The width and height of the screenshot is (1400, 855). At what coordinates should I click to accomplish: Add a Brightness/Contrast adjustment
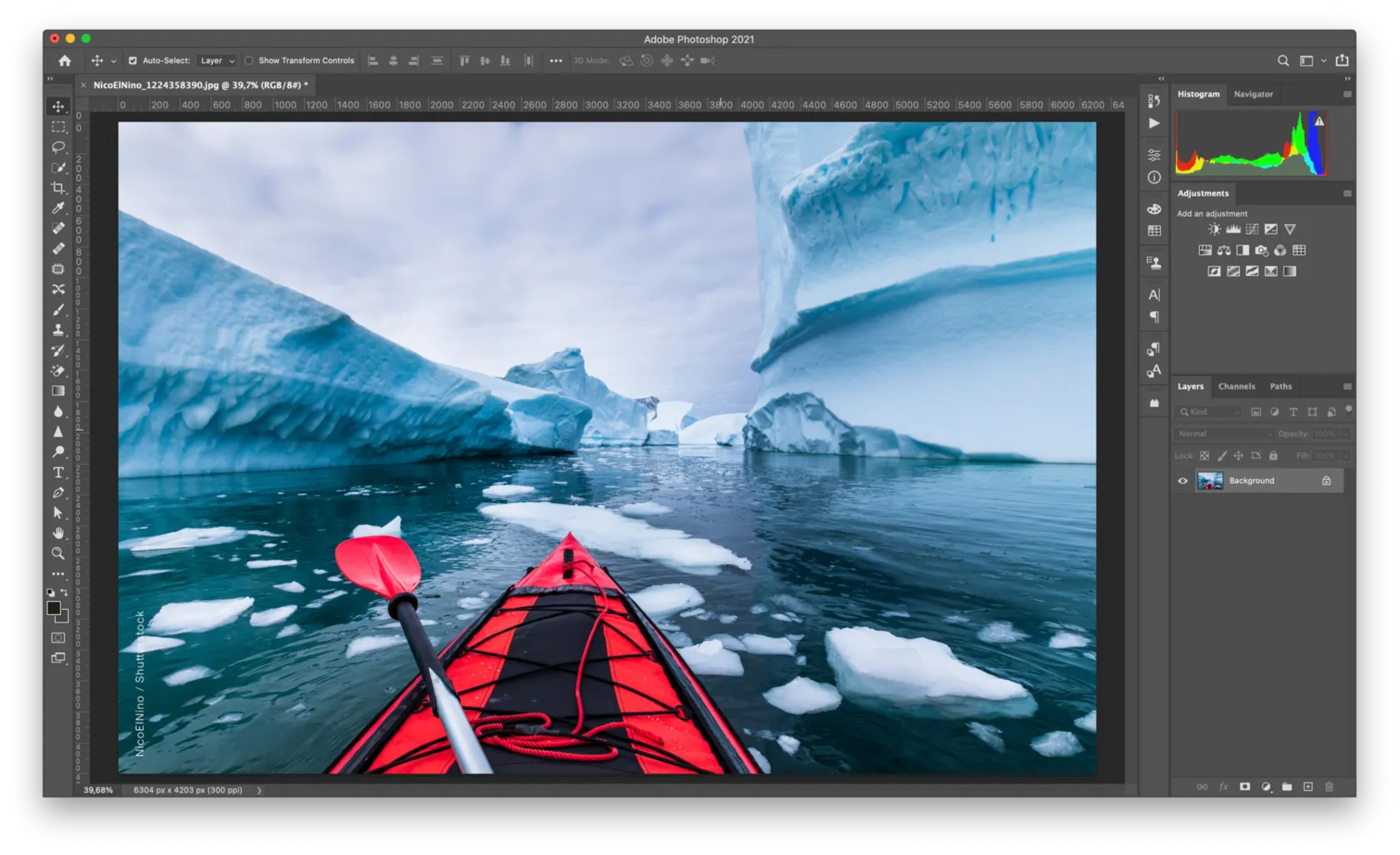click(1214, 229)
